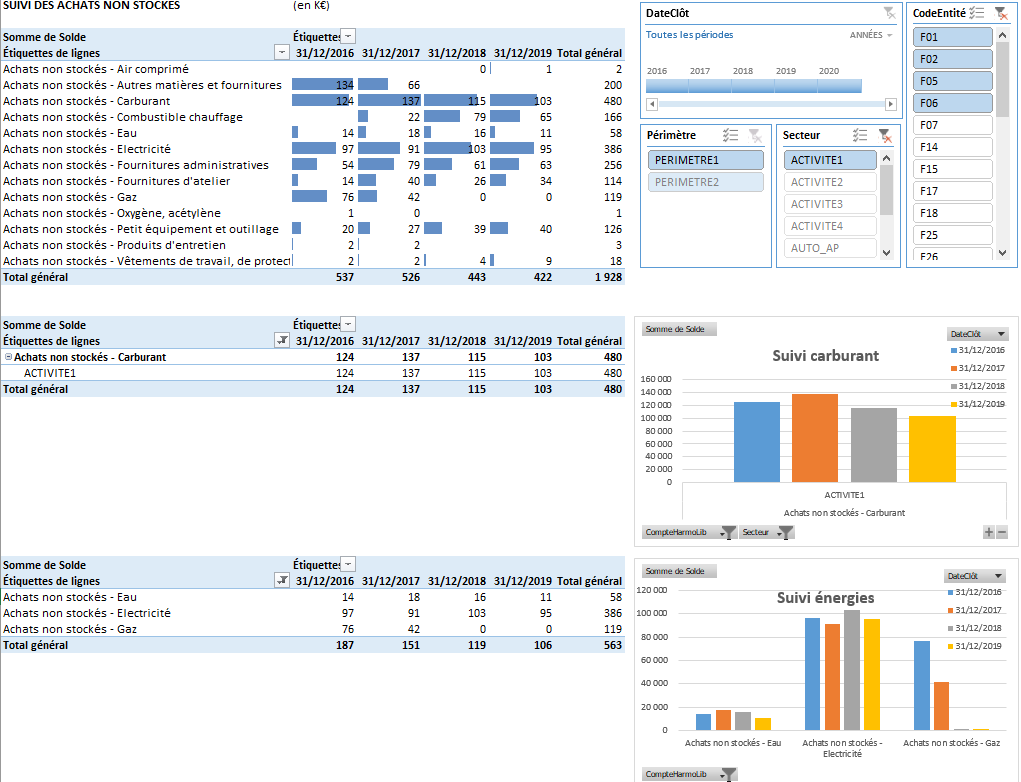Deselect F06 in the CodeEntité slicer
Image resolution: width=1021 pixels, height=782 pixels.
click(953, 103)
